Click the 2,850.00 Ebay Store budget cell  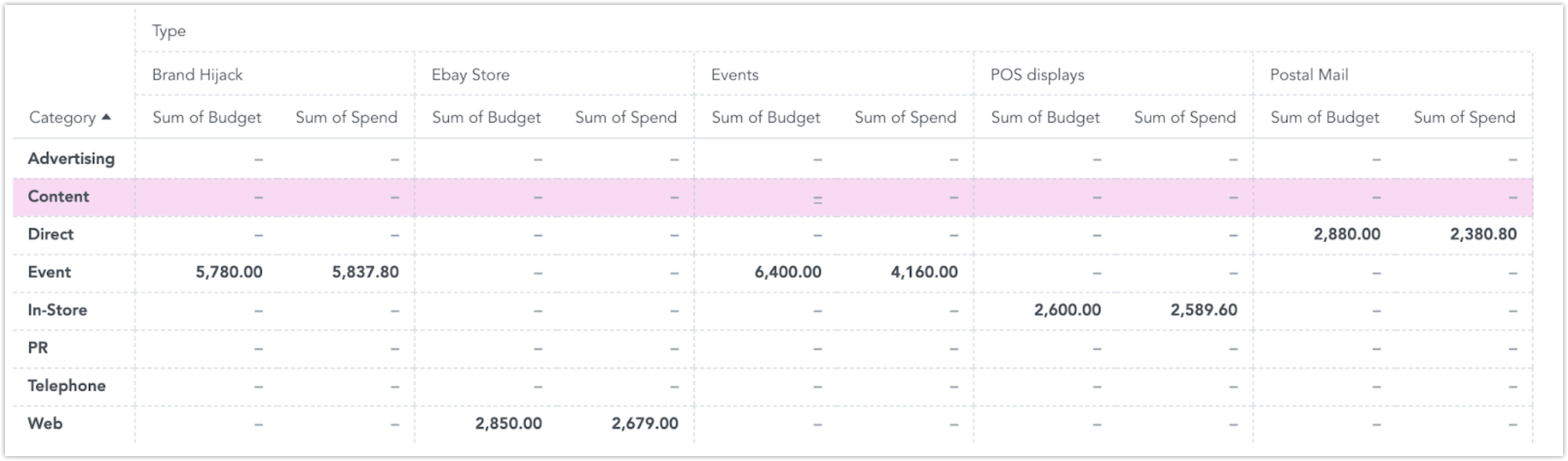click(508, 423)
